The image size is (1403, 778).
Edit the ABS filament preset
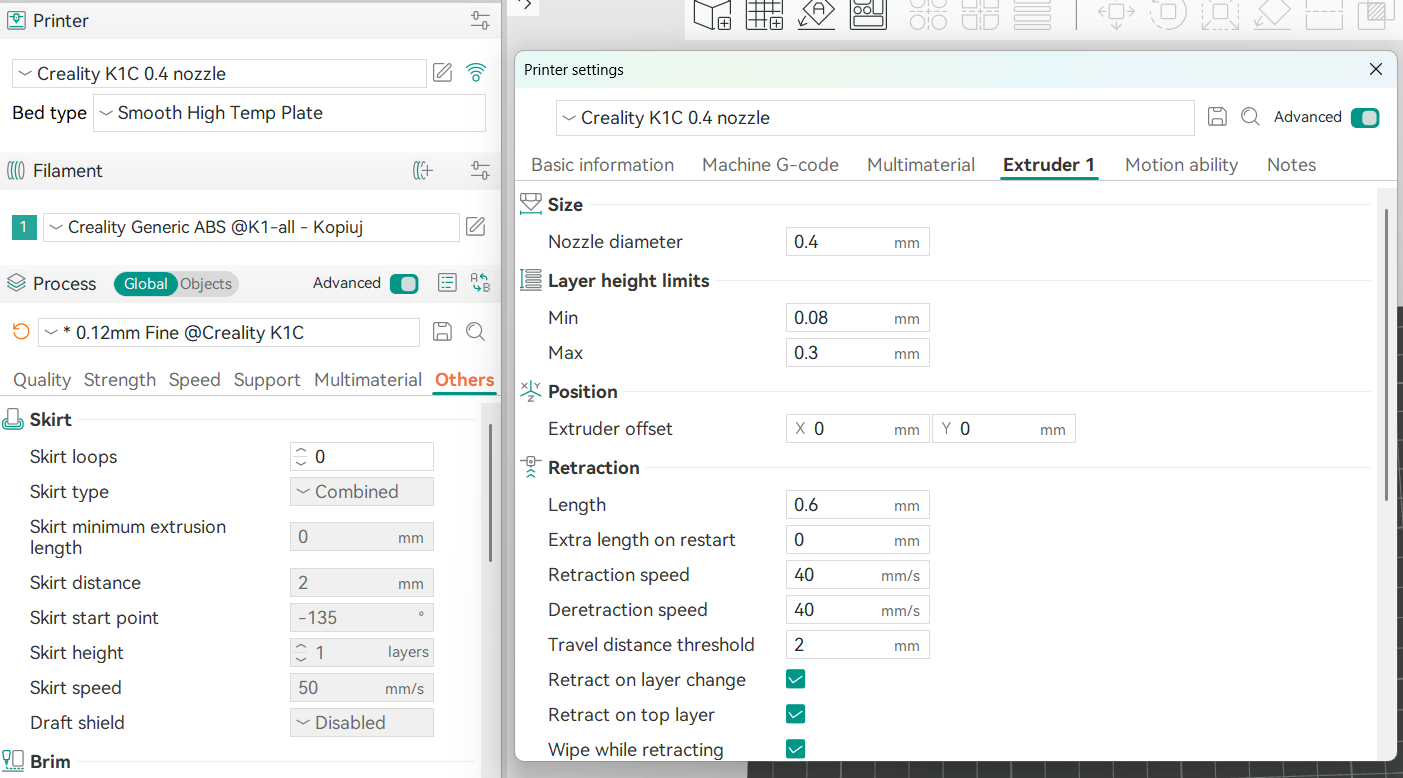pos(476,227)
